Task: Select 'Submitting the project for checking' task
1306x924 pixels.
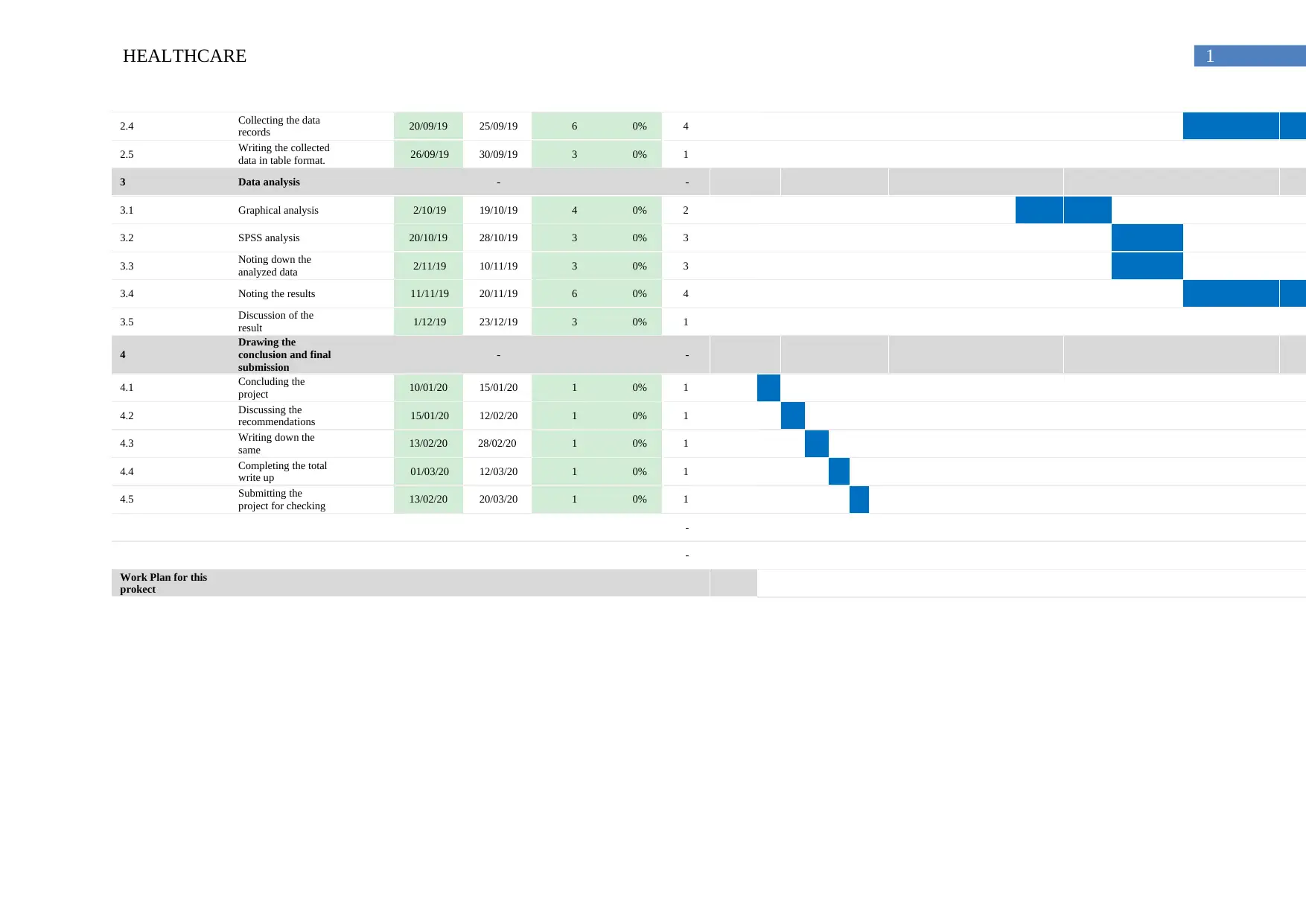Action: [x=281, y=499]
